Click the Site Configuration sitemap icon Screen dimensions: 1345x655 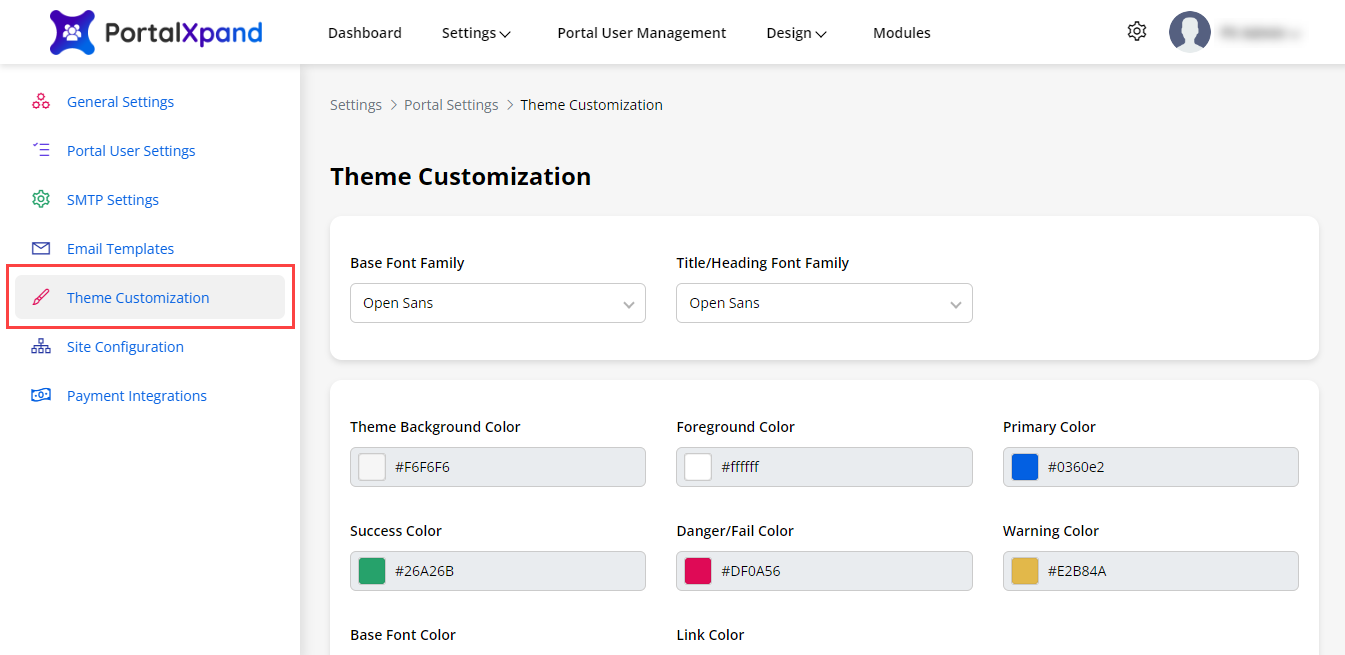point(41,347)
